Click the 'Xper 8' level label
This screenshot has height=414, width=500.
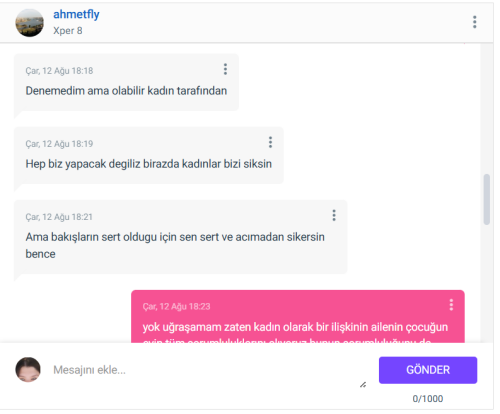point(68,31)
